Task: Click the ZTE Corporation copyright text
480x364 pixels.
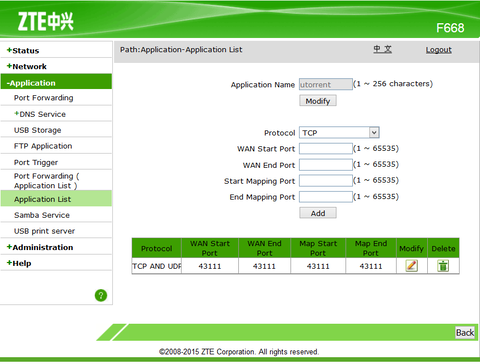Action: click(239, 352)
